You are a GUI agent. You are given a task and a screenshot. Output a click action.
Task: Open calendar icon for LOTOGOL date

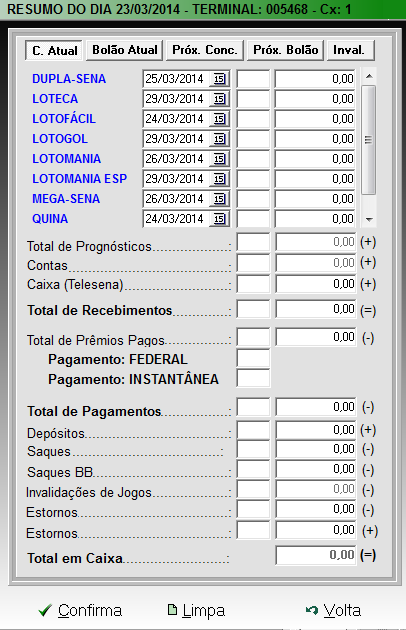[219, 139]
